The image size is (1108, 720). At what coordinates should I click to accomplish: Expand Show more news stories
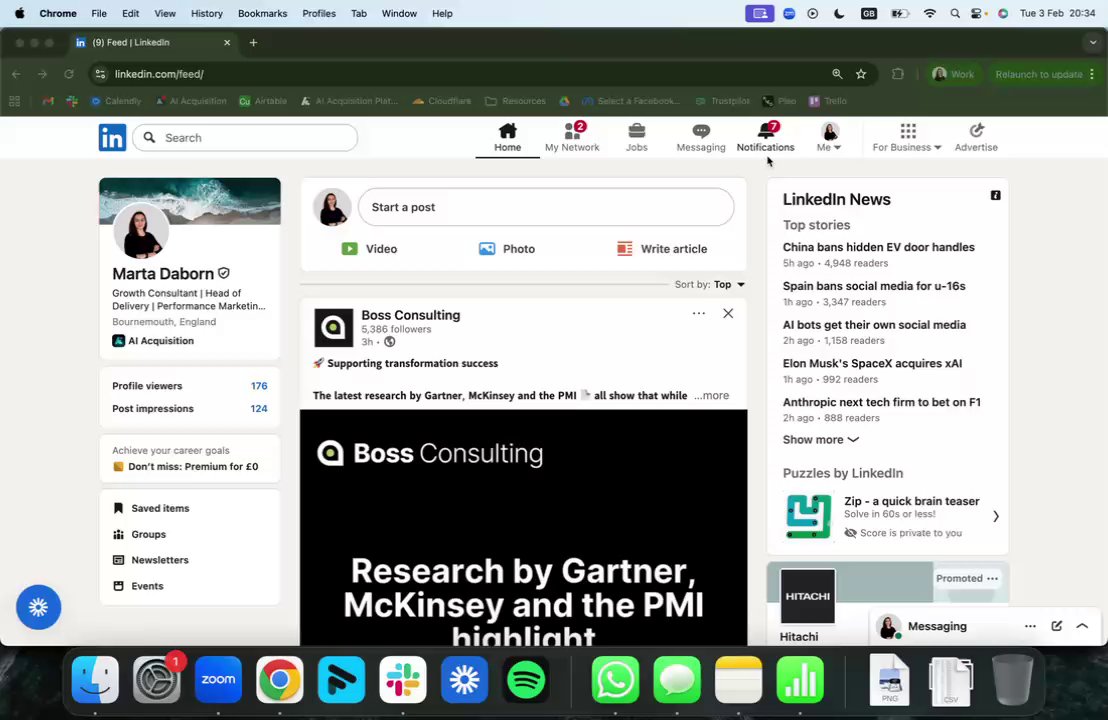(x=820, y=439)
